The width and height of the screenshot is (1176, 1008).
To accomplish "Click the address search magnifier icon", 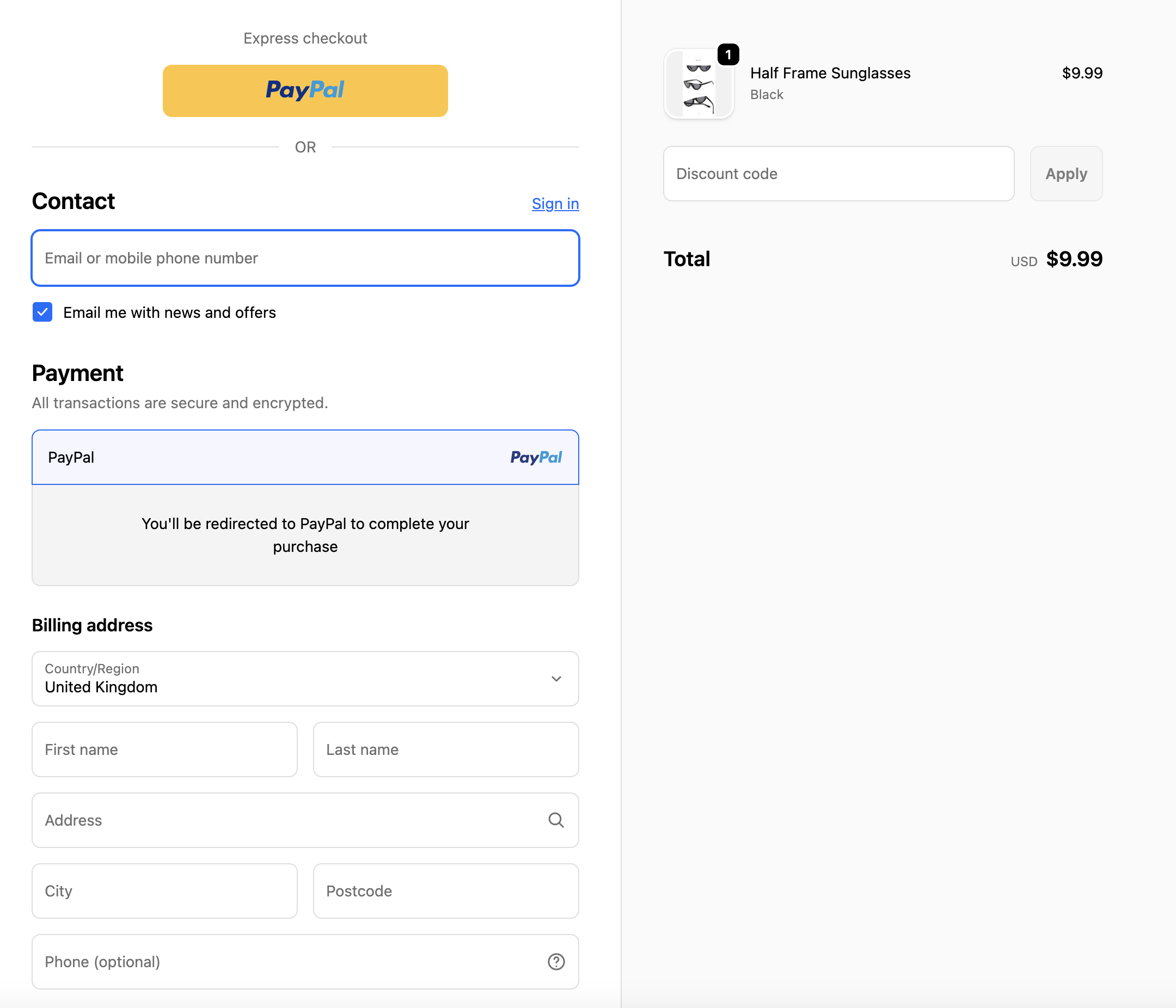I will point(556,820).
